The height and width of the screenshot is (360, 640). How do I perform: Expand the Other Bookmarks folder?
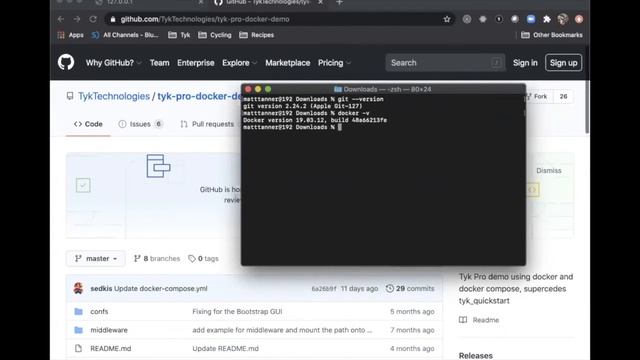click(x=552, y=35)
